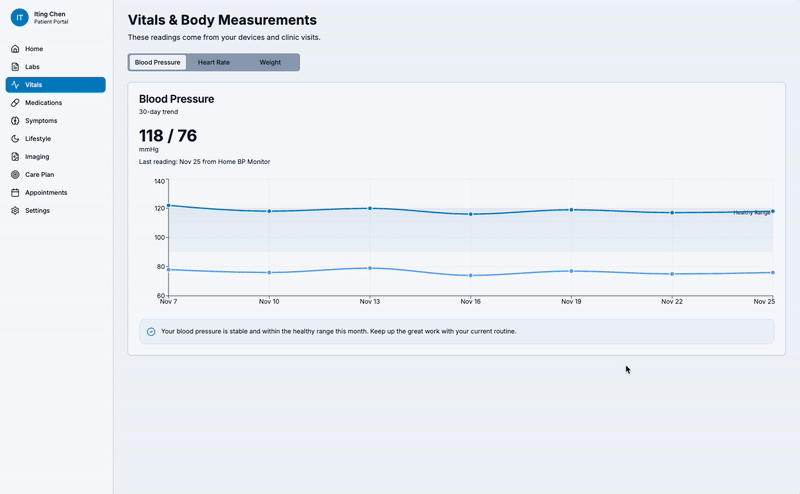Click the Symptoms icon in sidebar

click(15, 121)
